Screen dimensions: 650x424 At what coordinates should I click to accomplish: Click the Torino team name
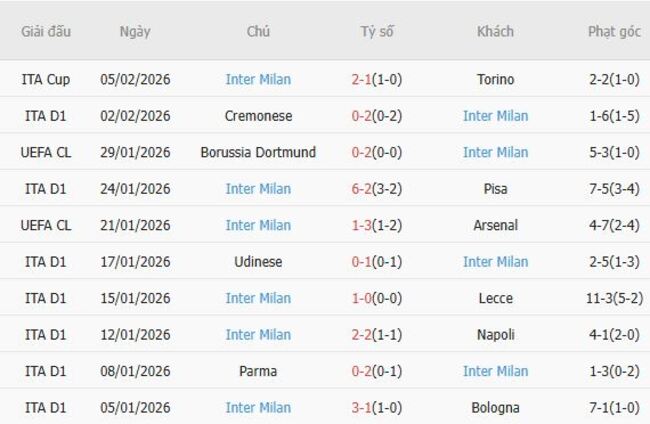(495, 79)
